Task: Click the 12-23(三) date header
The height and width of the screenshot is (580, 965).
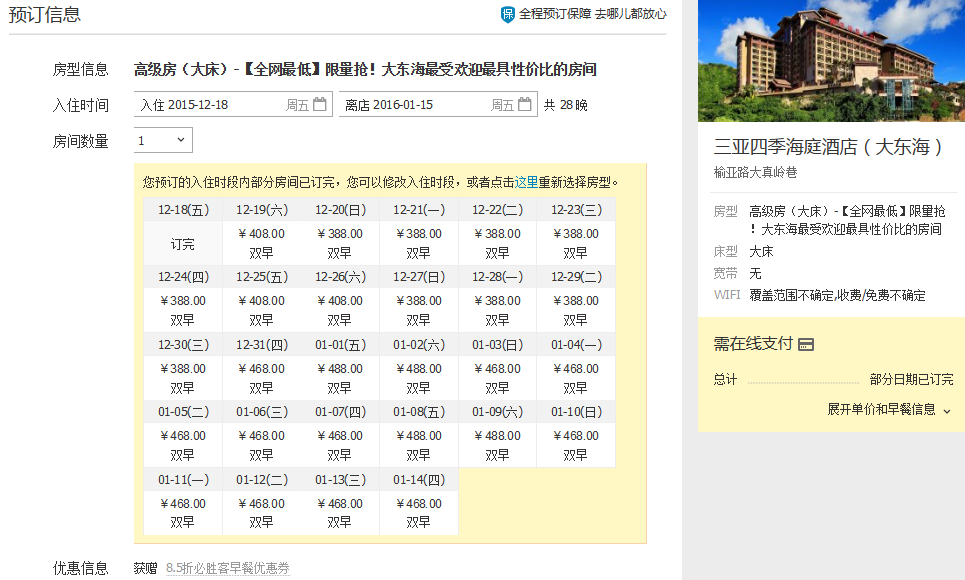Action: 576,210
